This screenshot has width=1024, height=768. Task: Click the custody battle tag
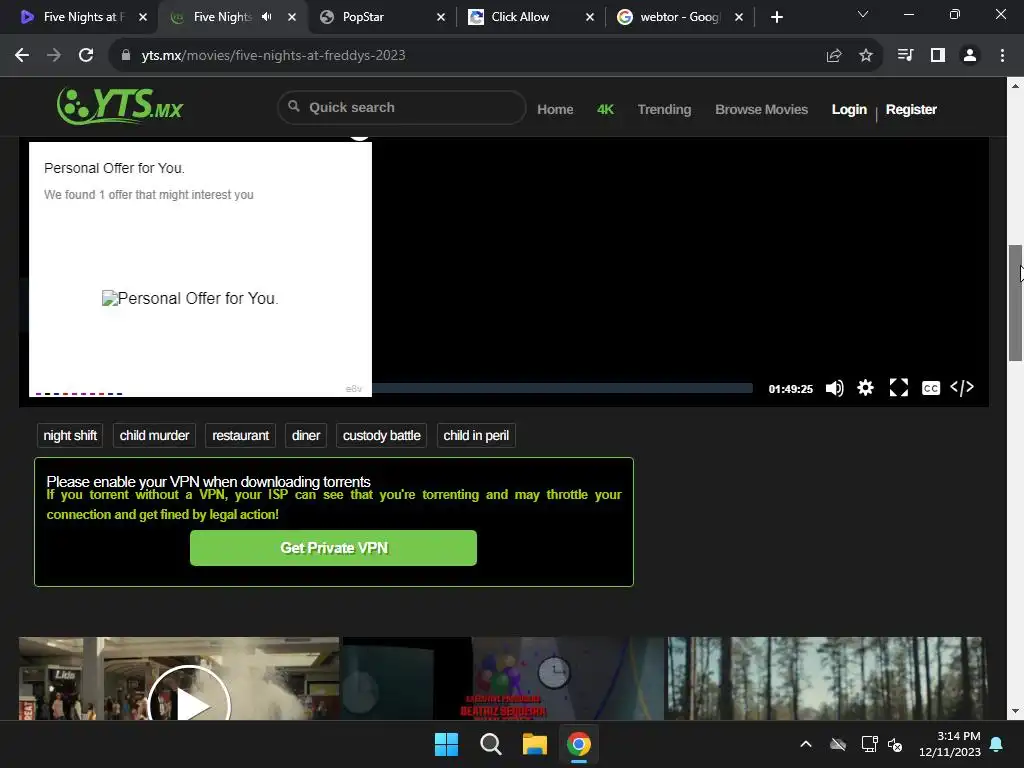[x=381, y=436]
